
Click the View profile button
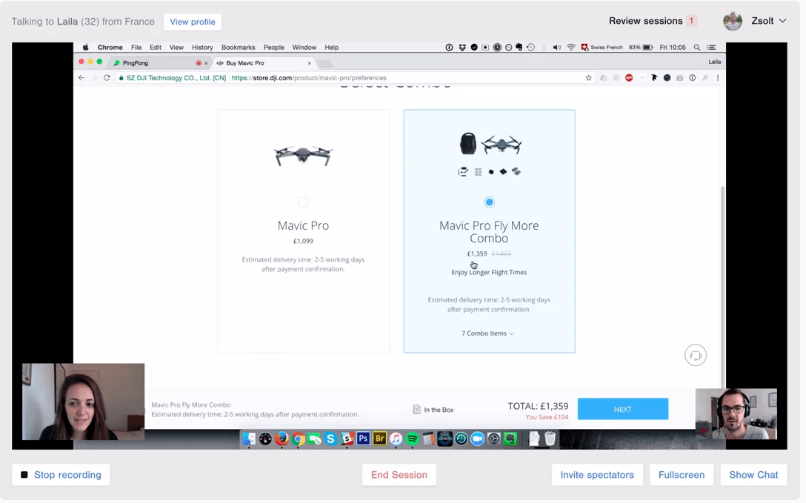[193, 22]
